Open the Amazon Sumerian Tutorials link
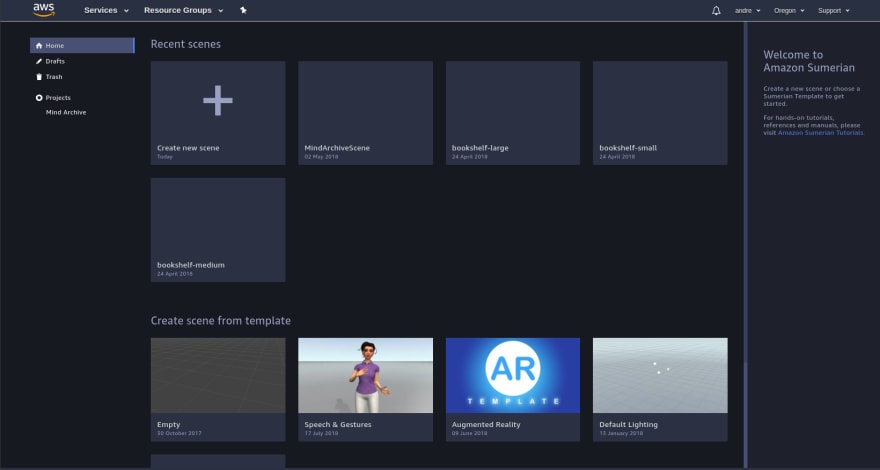Screen dimensions: 880x470 (x=820, y=133)
